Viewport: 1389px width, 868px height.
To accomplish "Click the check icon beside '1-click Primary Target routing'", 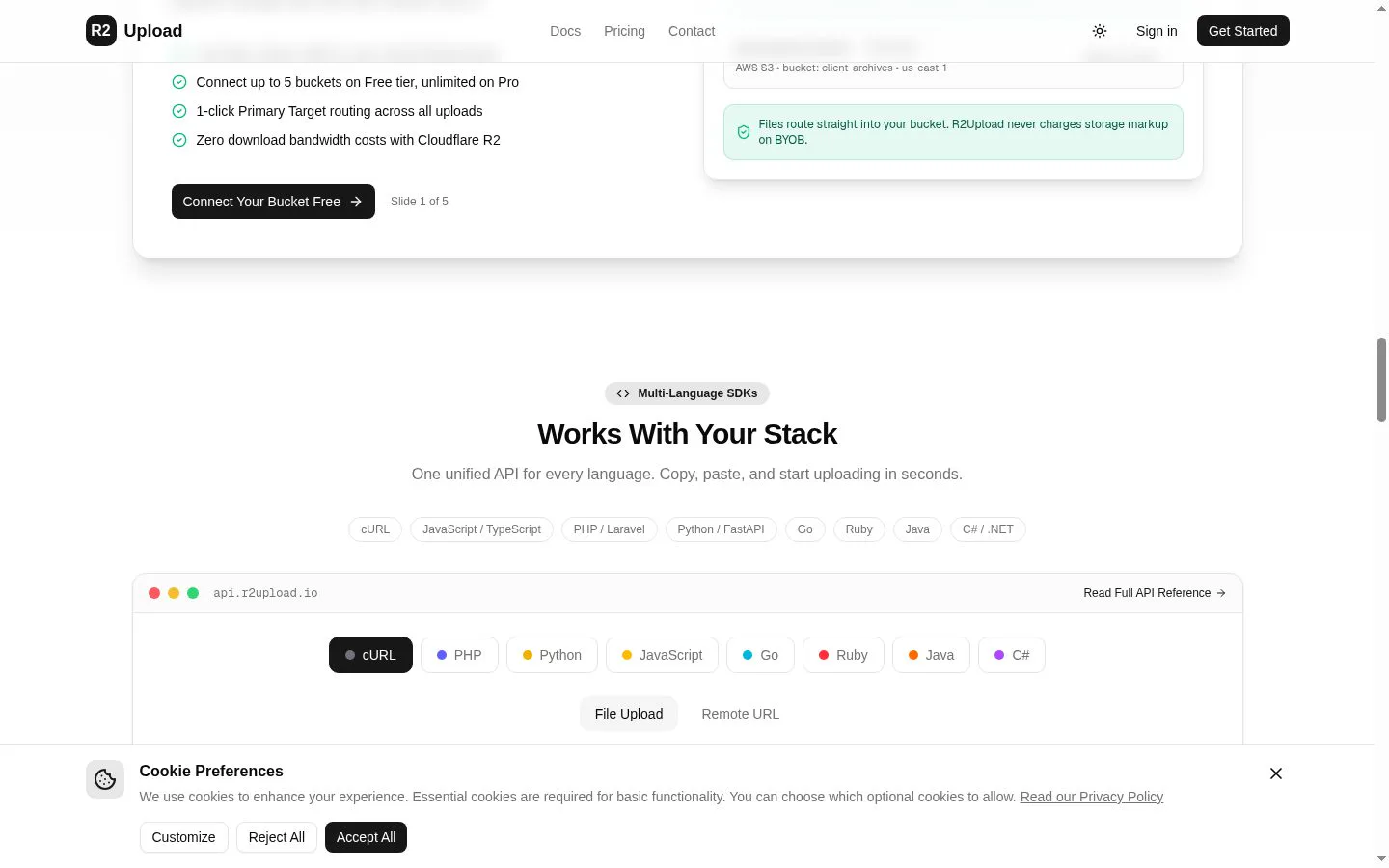I will tap(179, 111).
